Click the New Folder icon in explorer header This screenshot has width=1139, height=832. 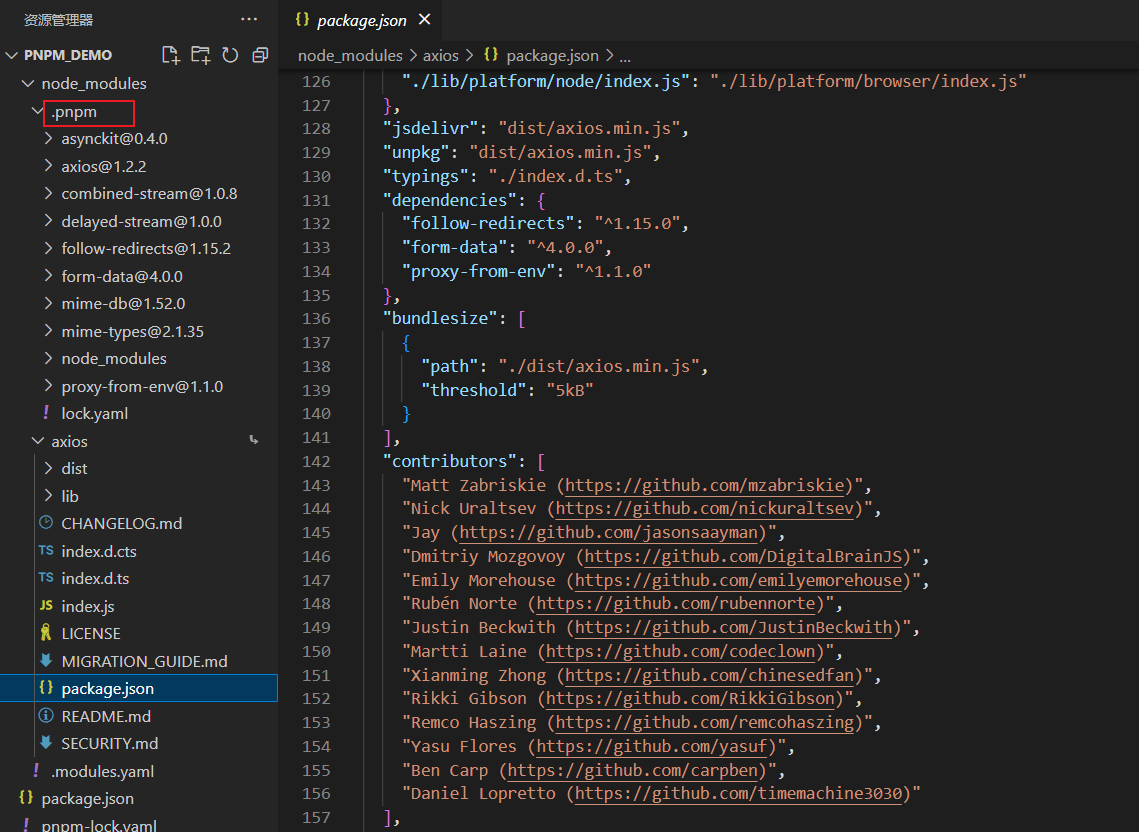(200, 55)
